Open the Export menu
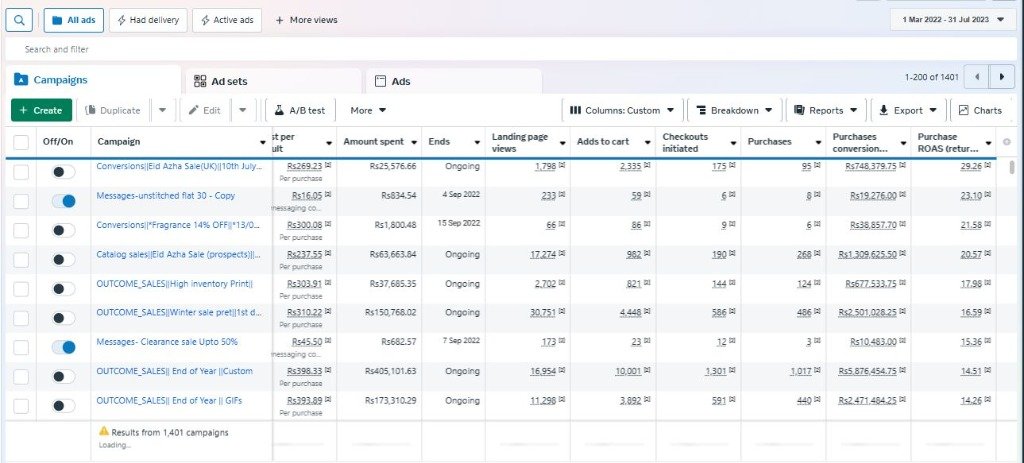Image resolution: width=1024 pixels, height=463 pixels. (908, 110)
